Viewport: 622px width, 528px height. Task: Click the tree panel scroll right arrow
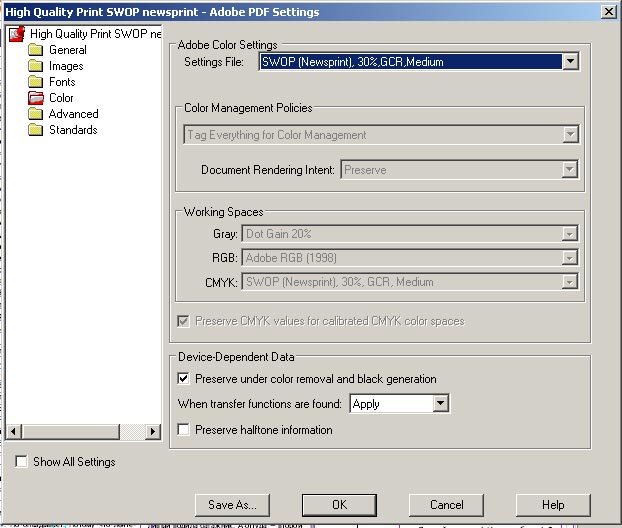click(x=153, y=431)
